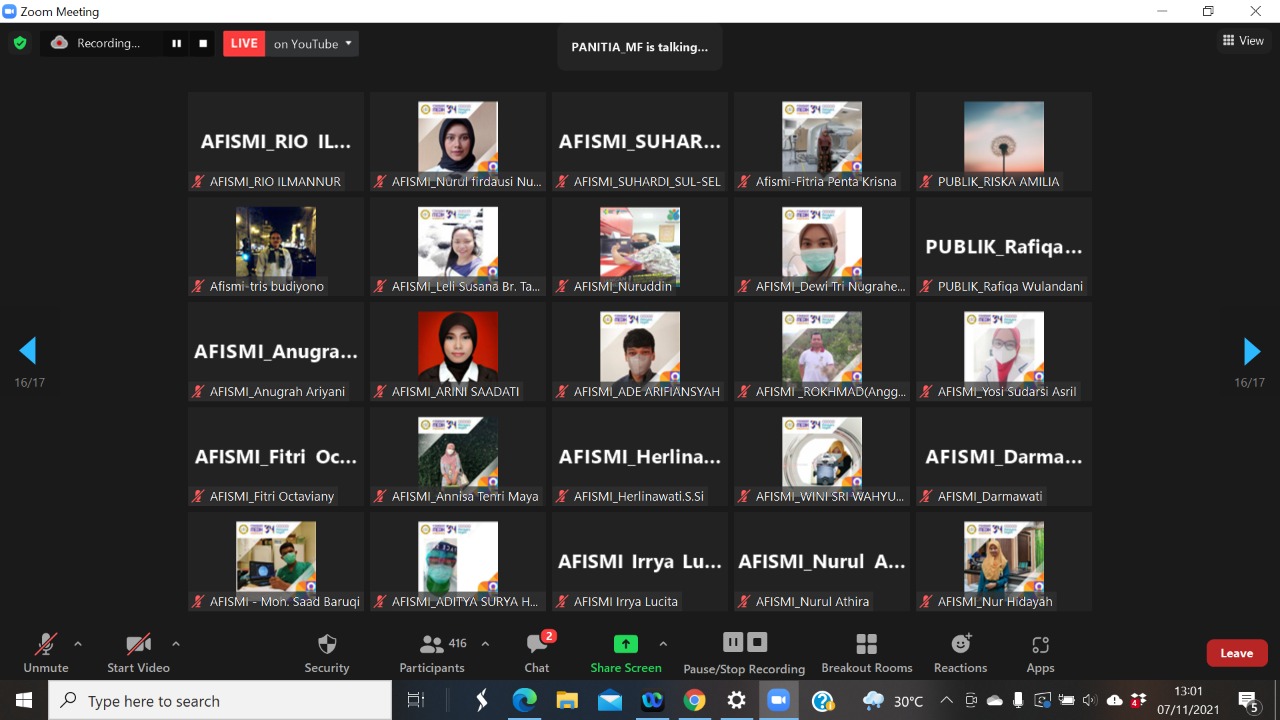
Task: Click the green Share Screen icon
Action: click(626, 645)
